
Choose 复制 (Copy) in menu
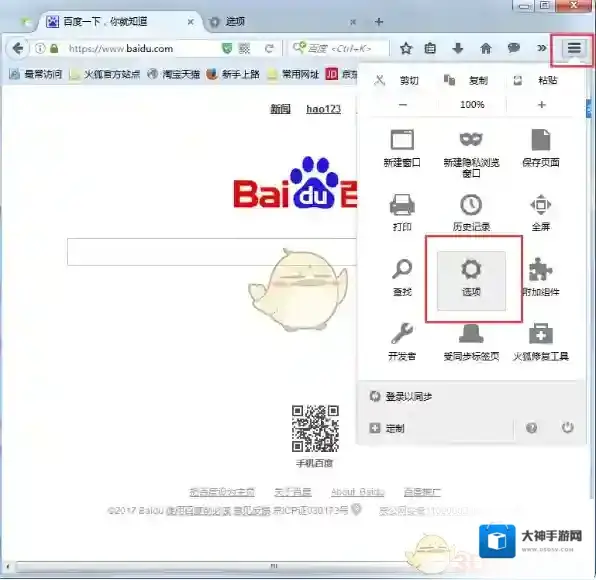[466, 81]
